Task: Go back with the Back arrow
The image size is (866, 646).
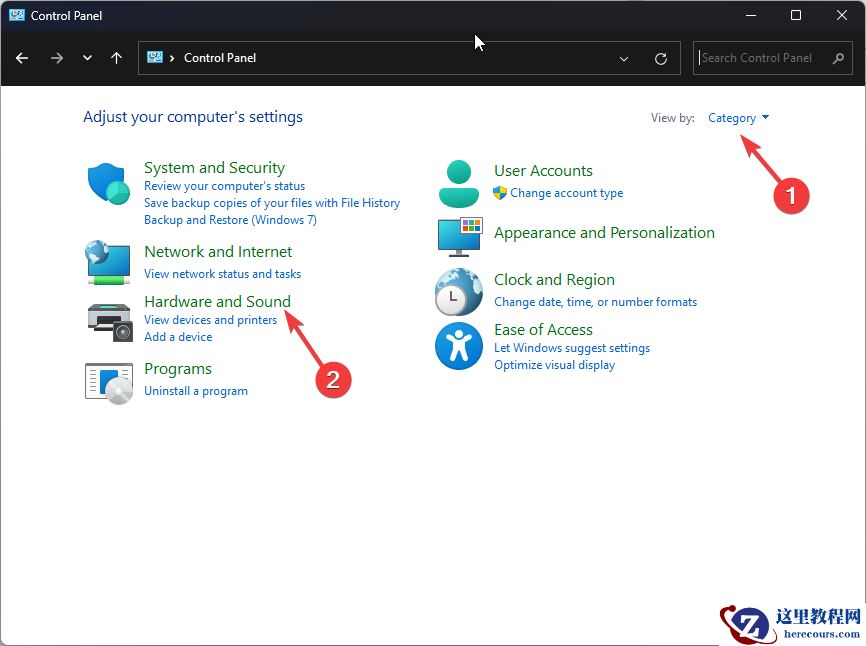Action: click(22, 58)
